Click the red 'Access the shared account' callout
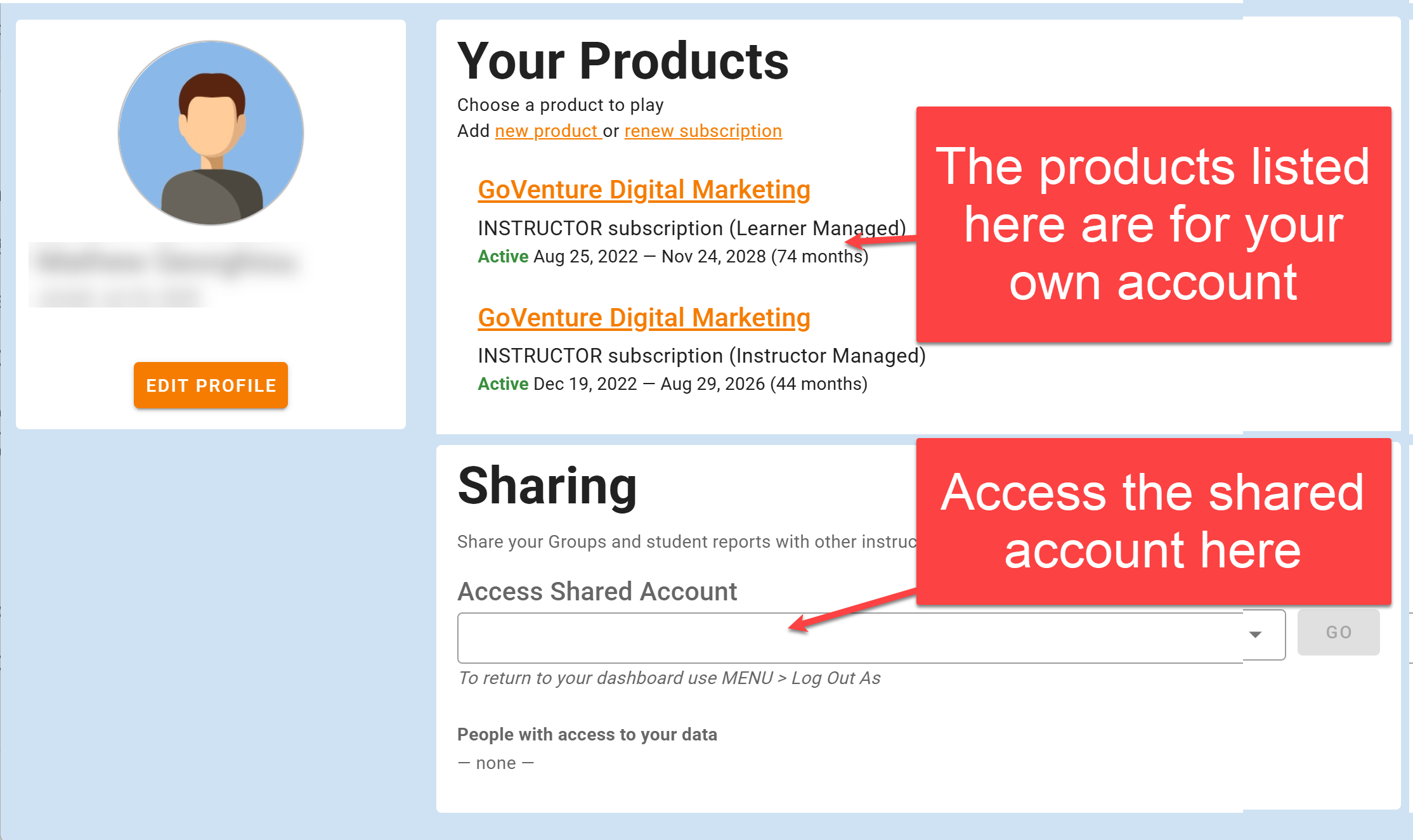 (1153, 521)
